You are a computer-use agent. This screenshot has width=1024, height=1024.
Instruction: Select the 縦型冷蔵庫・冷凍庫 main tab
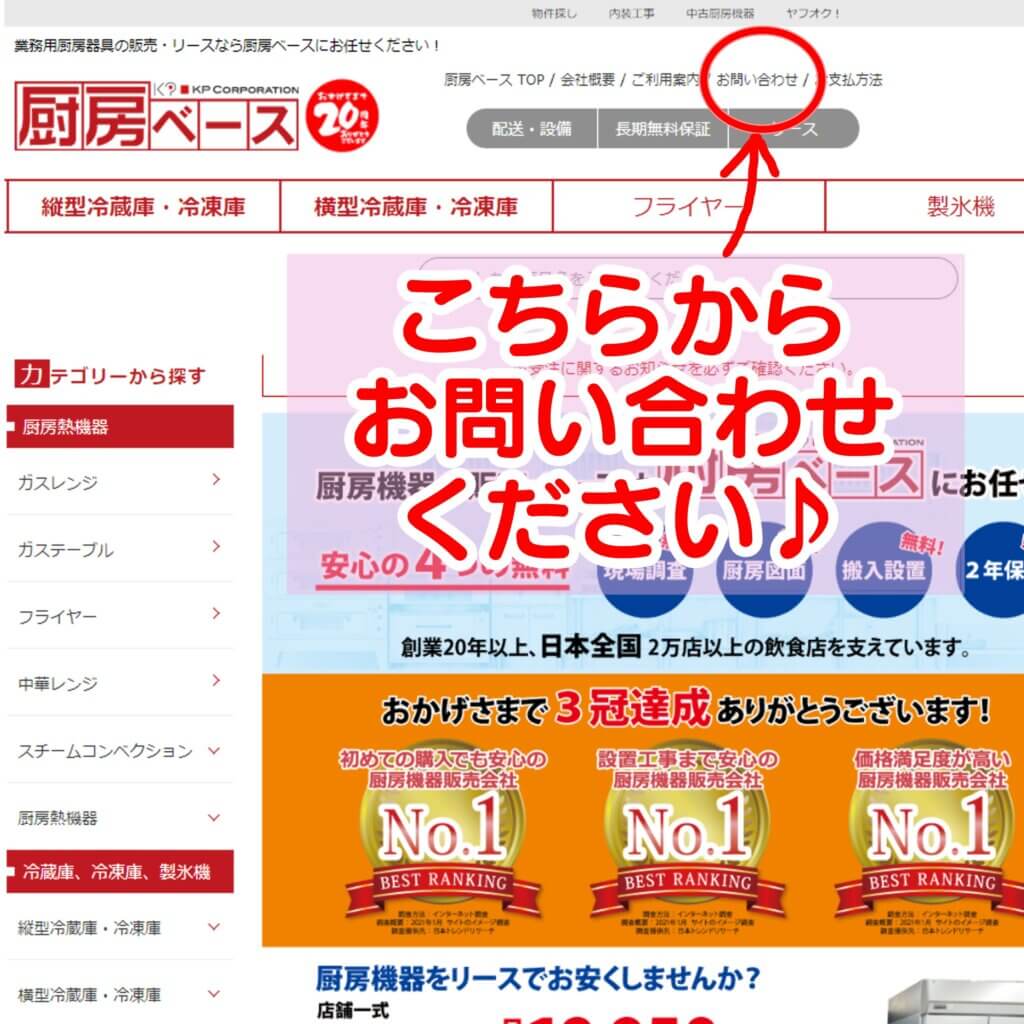click(143, 206)
